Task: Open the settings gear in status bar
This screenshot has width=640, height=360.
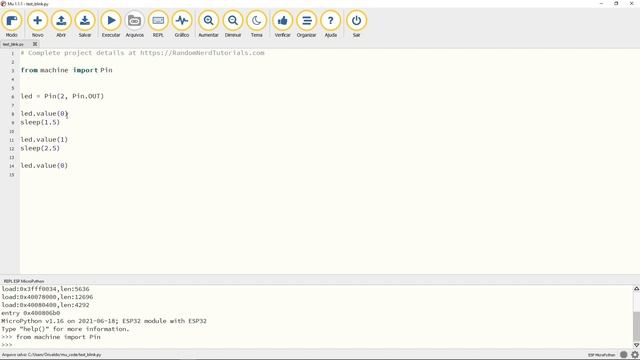Action: [x=635, y=355]
